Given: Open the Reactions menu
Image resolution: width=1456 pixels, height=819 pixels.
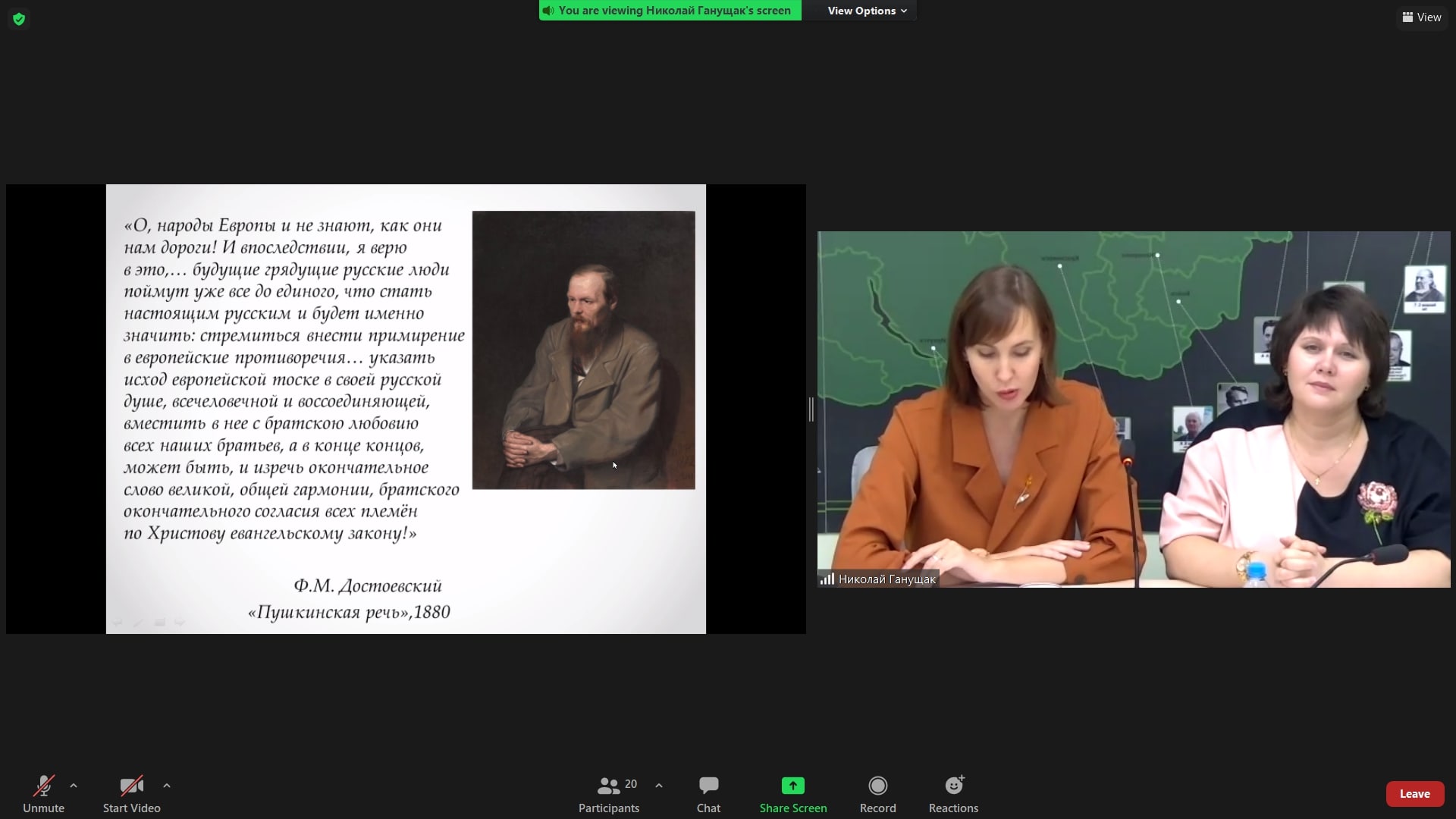Looking at the screenshot, I should (954, 793).
